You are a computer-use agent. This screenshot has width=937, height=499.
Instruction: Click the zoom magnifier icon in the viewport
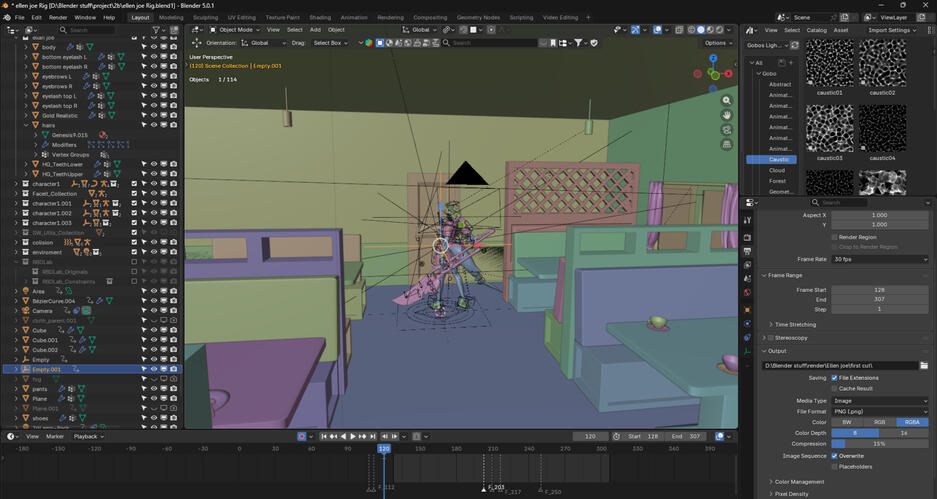point(726,100)
